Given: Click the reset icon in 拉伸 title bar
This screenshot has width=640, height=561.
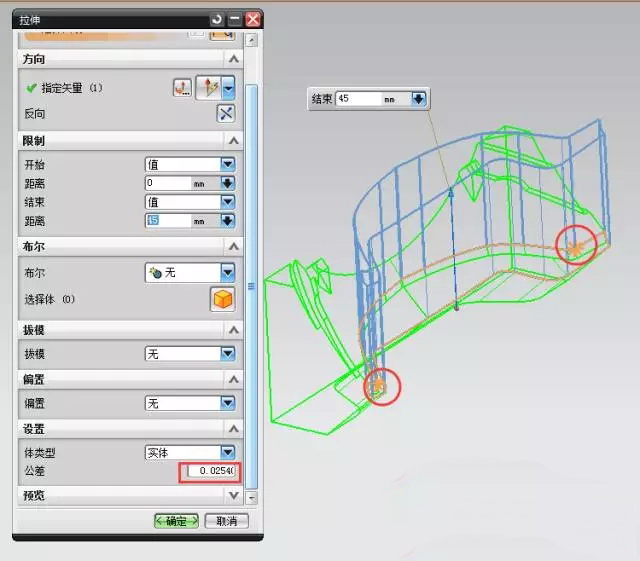Looking at the screenshot, I should 217,19.
